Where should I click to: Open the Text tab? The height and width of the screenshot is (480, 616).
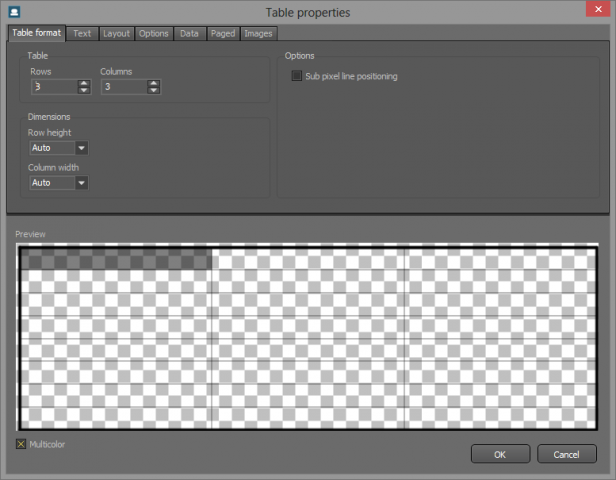coord(82,34)
